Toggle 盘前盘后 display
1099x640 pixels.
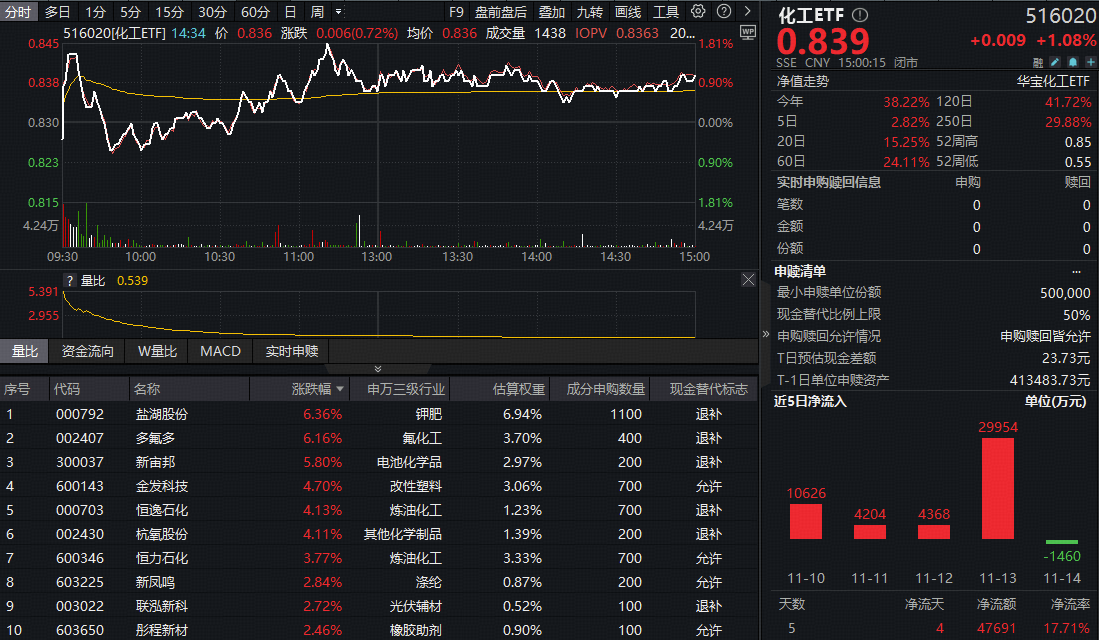(x=500, y=12)
